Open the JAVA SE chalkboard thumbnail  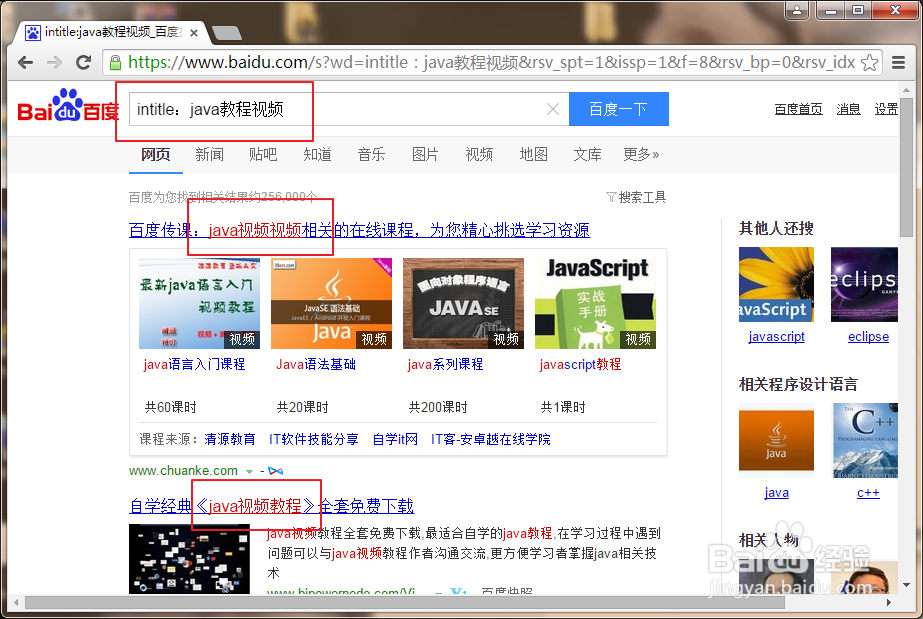(x=463, y=304)
